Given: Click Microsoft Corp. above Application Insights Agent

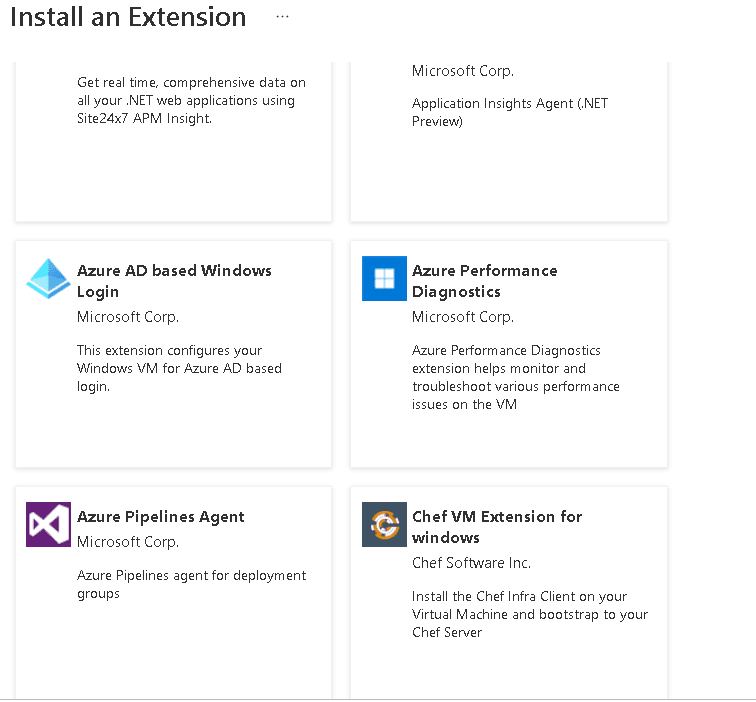Looking at the screenshot, I should coord(463,71).
